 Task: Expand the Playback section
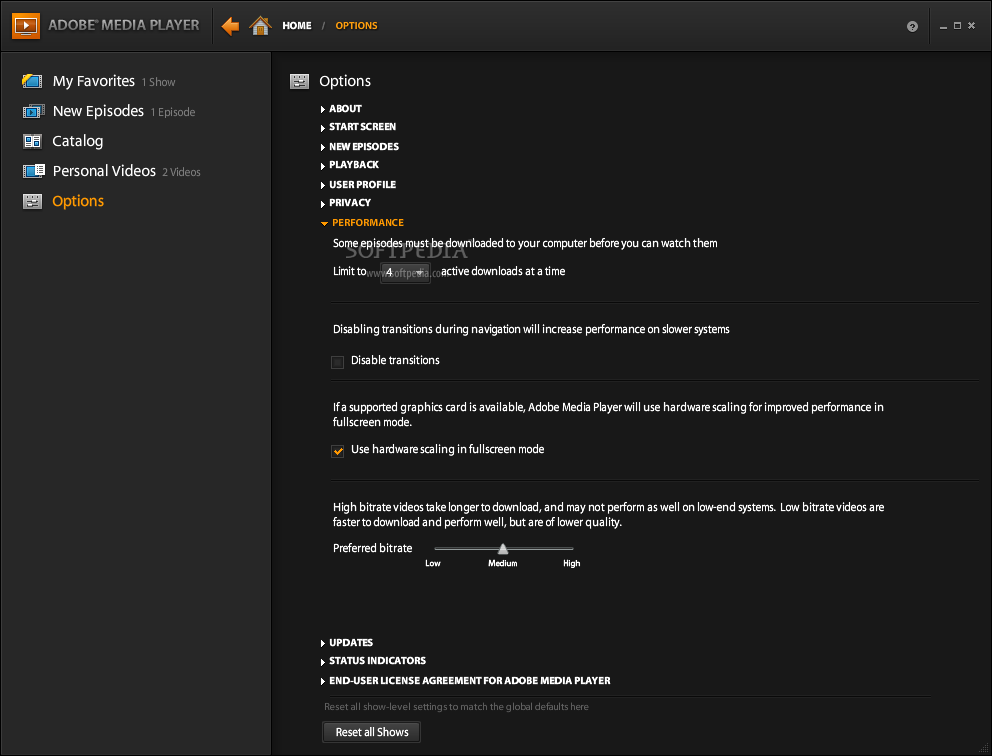tap(349, 165)
